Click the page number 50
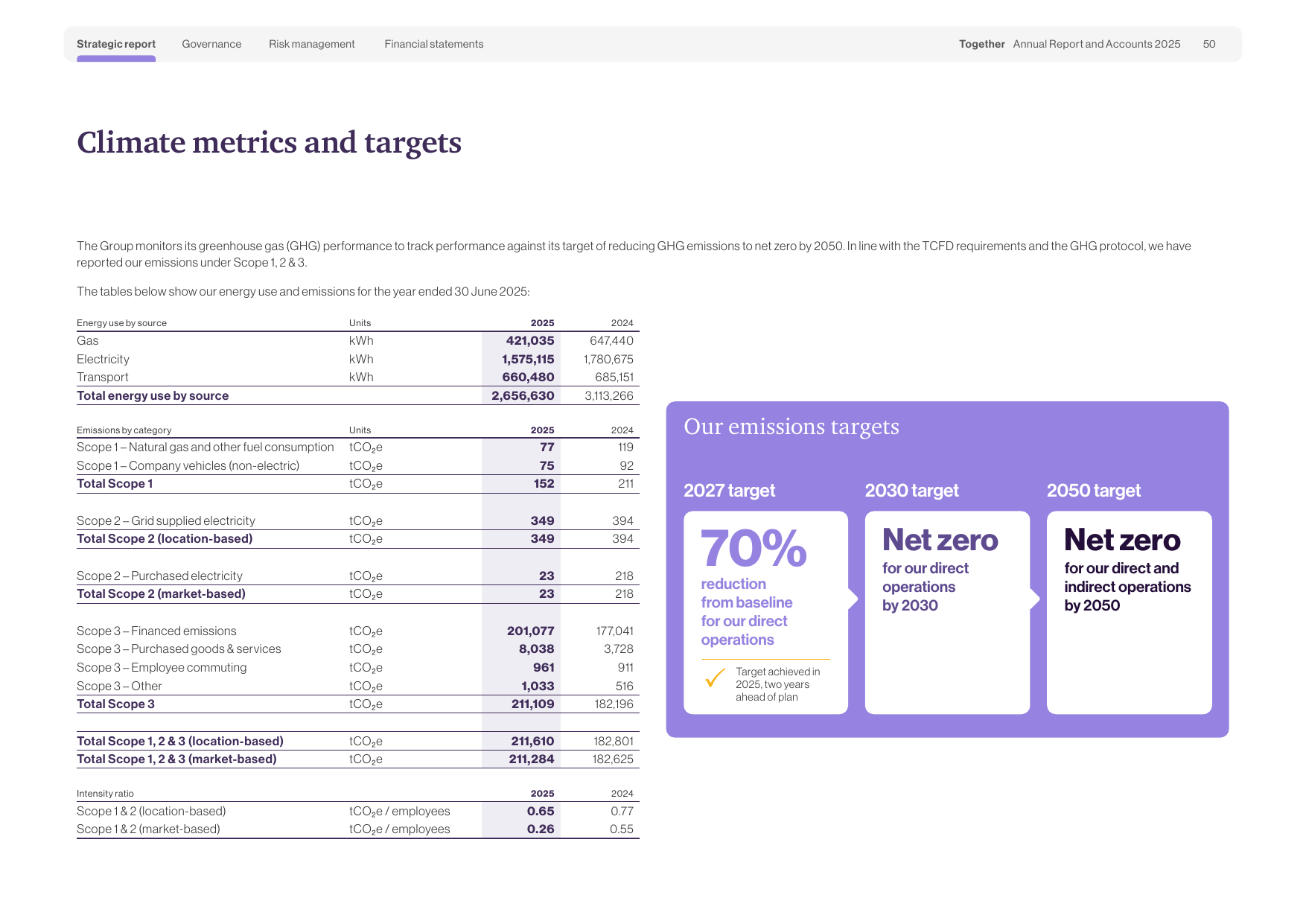This screenshot has width=1306, height=924. point(1209,44)
